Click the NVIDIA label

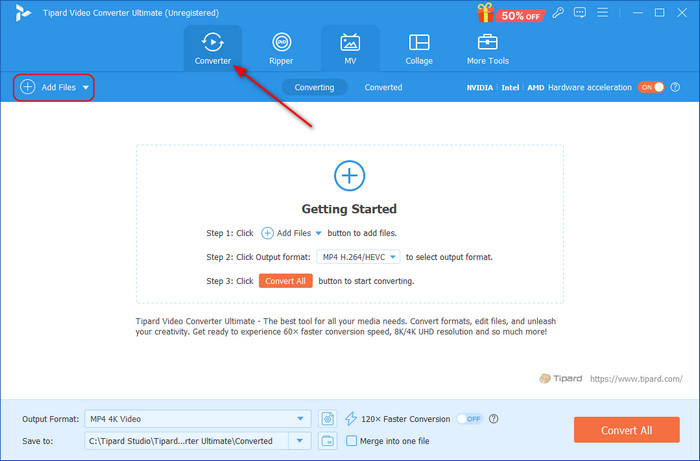(x=479, y=87)
